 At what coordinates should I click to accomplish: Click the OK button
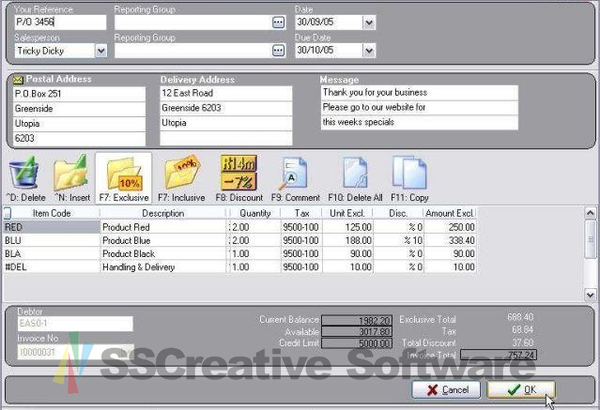click(x=521, y=390)
